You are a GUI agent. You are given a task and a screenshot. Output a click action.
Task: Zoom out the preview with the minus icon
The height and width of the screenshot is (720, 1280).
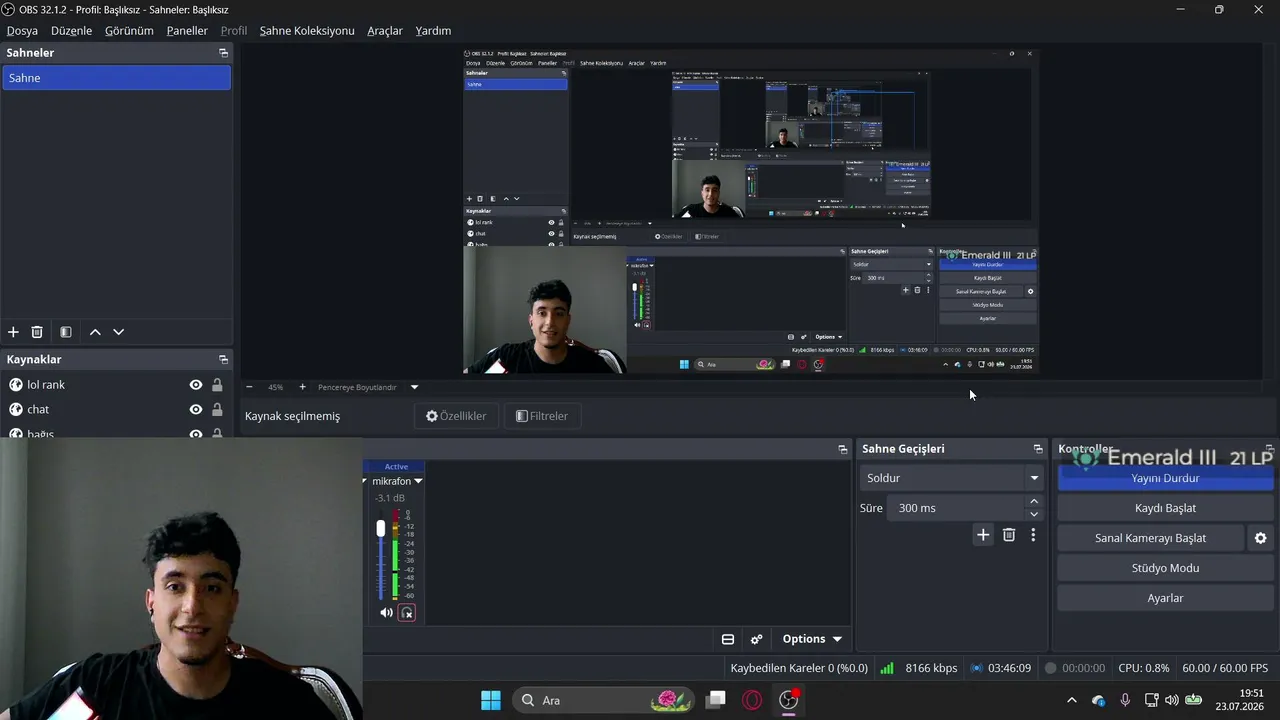pyautogui.click(x=250, y=387)
